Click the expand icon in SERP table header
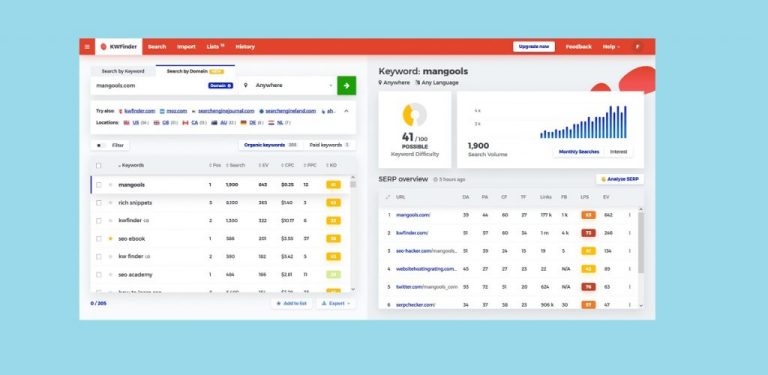The width and height of the screenshot is (768, 375). click(x=388, y=197)
